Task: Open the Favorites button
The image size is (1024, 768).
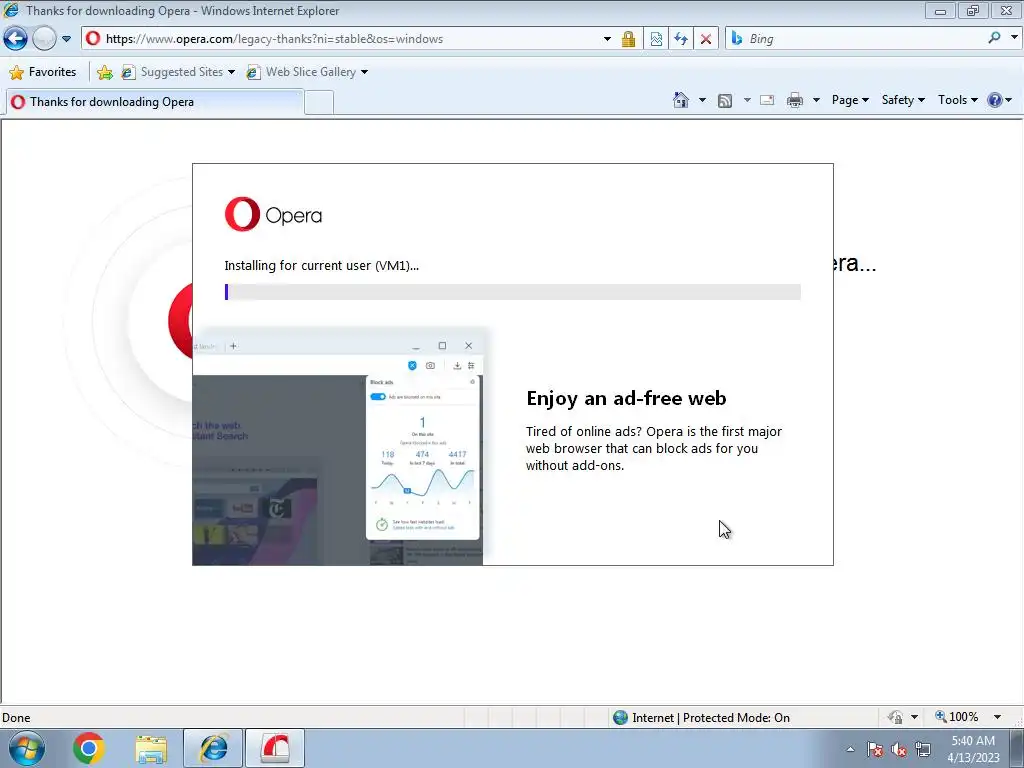Action: click(43, 72)
